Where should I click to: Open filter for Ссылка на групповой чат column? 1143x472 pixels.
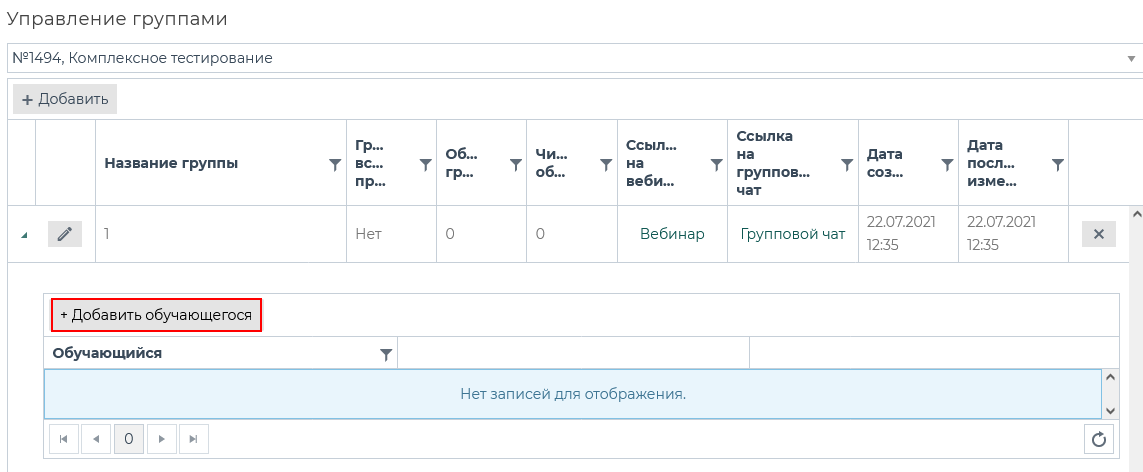(x=846, y=165)
